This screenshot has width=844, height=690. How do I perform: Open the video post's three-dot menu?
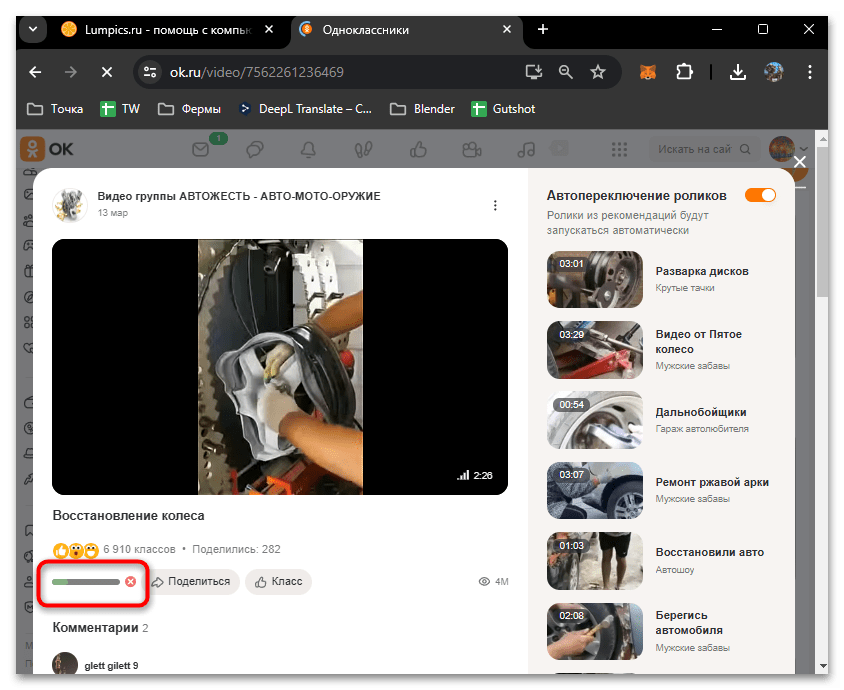(x=495, y=205)
